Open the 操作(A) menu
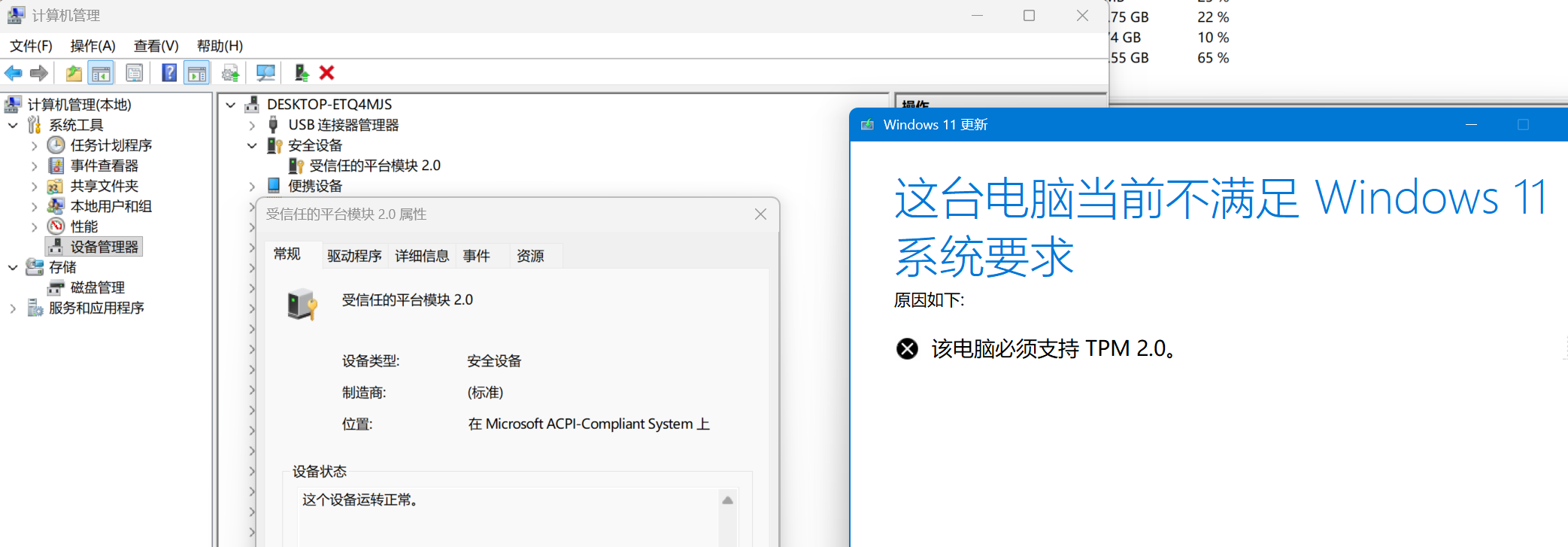The image size is (1568, 547). pyautogui.click(x=93, y=46)
